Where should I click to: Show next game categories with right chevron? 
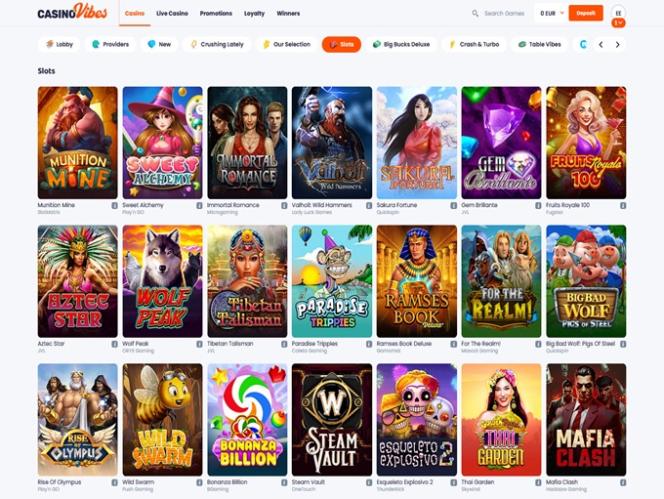click(617, 44)
